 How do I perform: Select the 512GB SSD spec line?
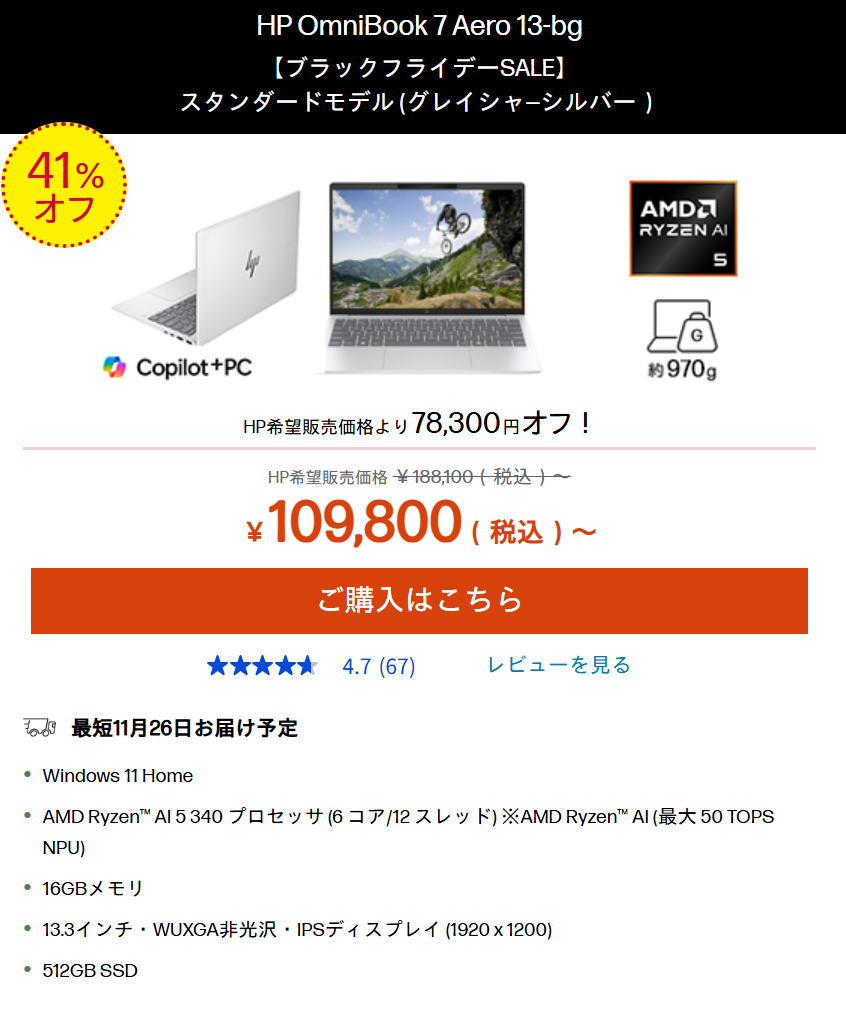(90, 970)
